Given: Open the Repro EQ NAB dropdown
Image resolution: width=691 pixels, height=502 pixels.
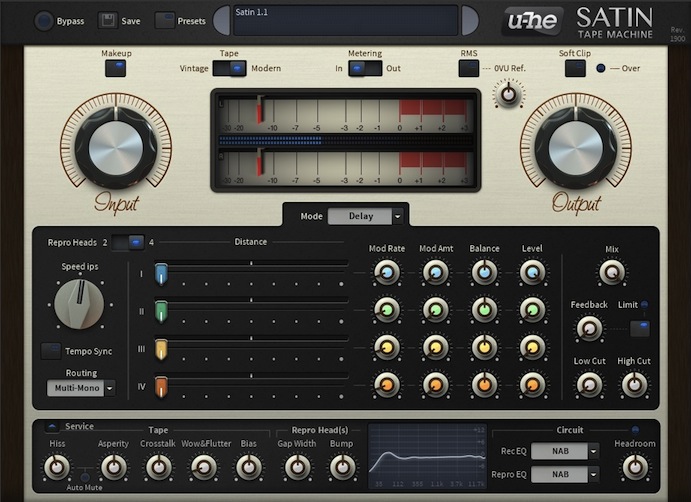Looking at the screenshot, I should tap(560, 475).
